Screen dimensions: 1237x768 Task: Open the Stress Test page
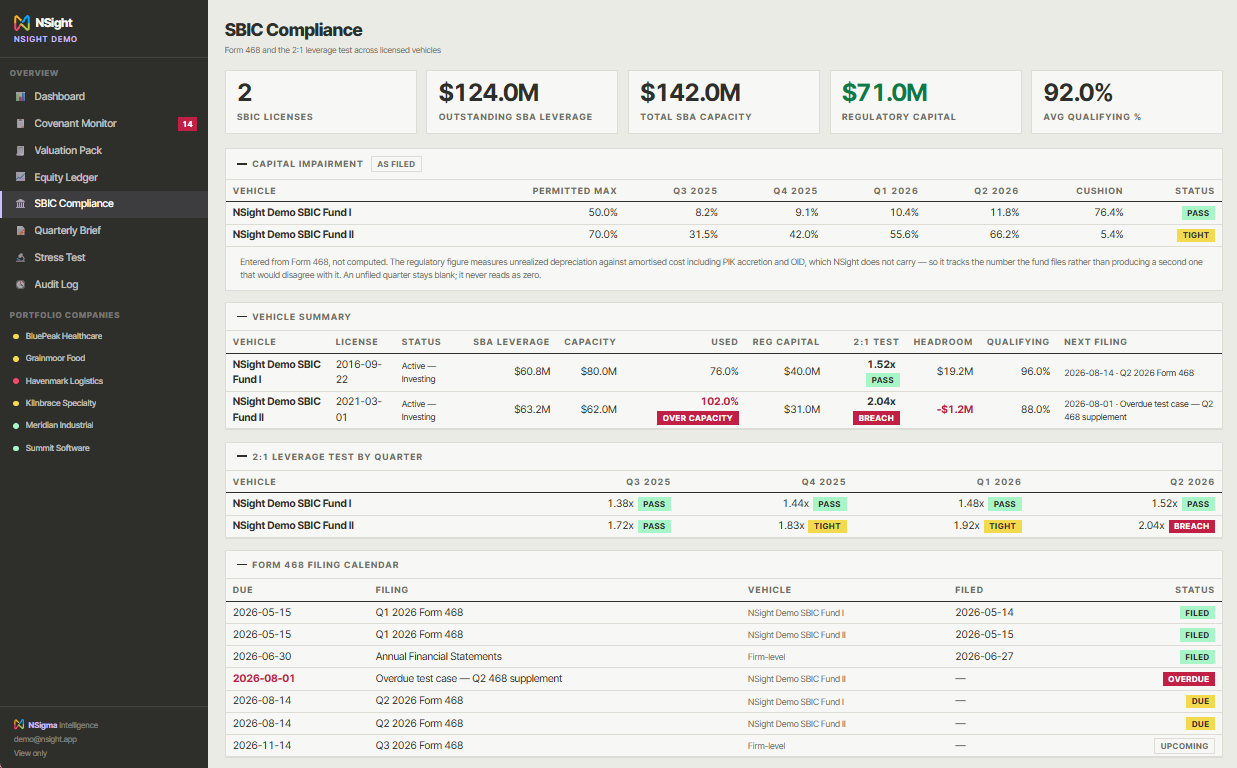[x=104, y=258]
